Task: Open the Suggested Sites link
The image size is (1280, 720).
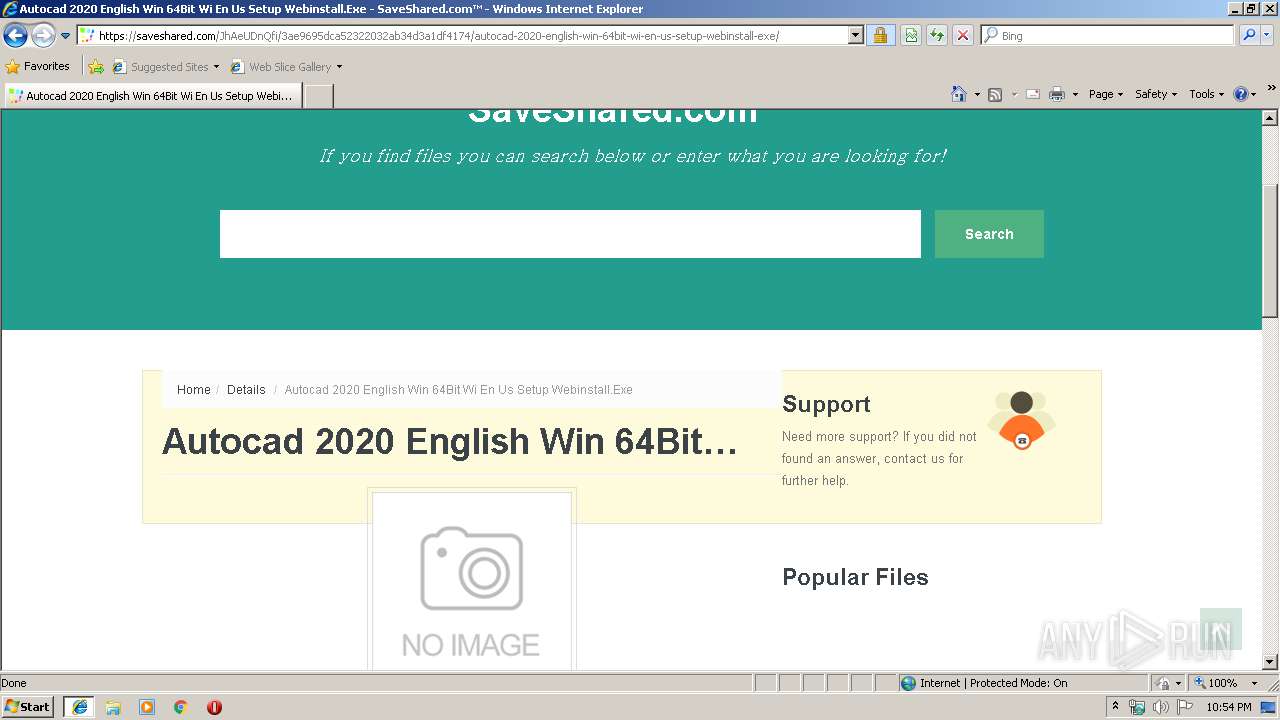Action: tap(165, 67)
